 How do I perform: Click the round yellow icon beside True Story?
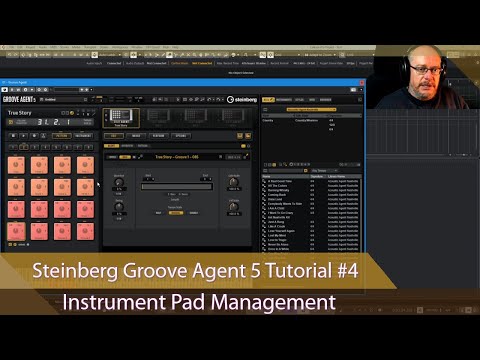click(72, 113)
